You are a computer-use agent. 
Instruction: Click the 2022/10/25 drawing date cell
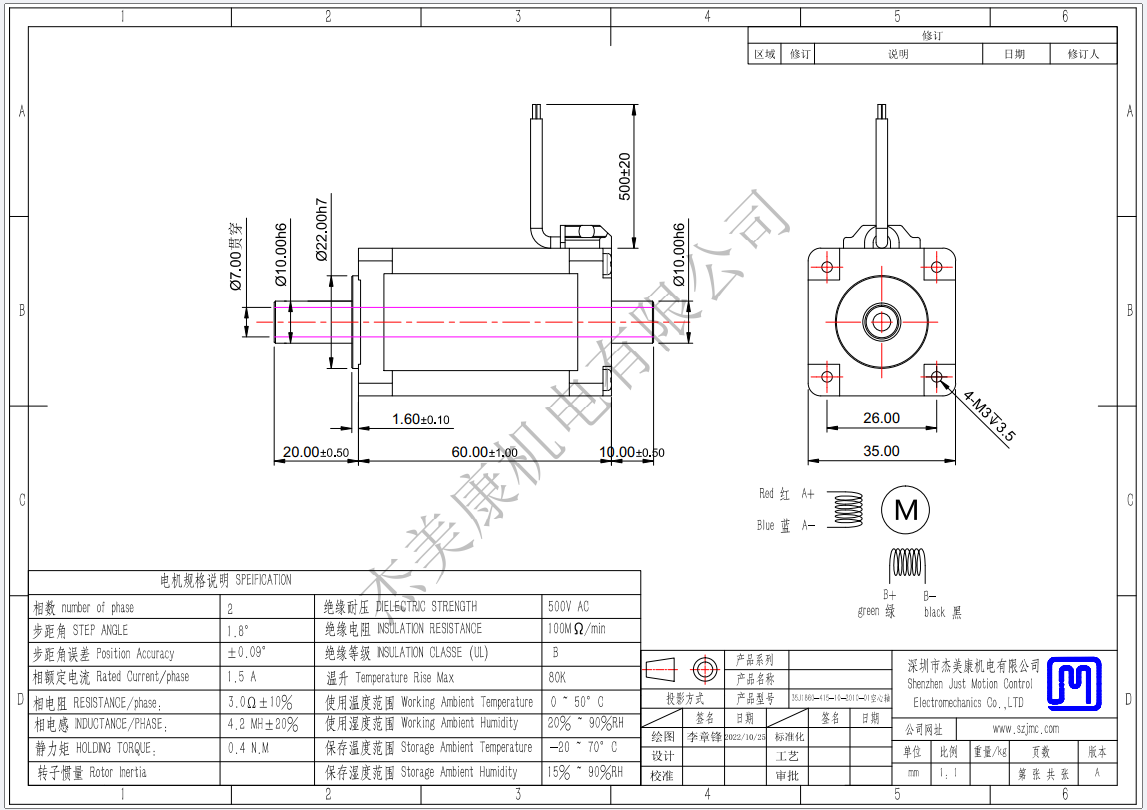(742, 737)
